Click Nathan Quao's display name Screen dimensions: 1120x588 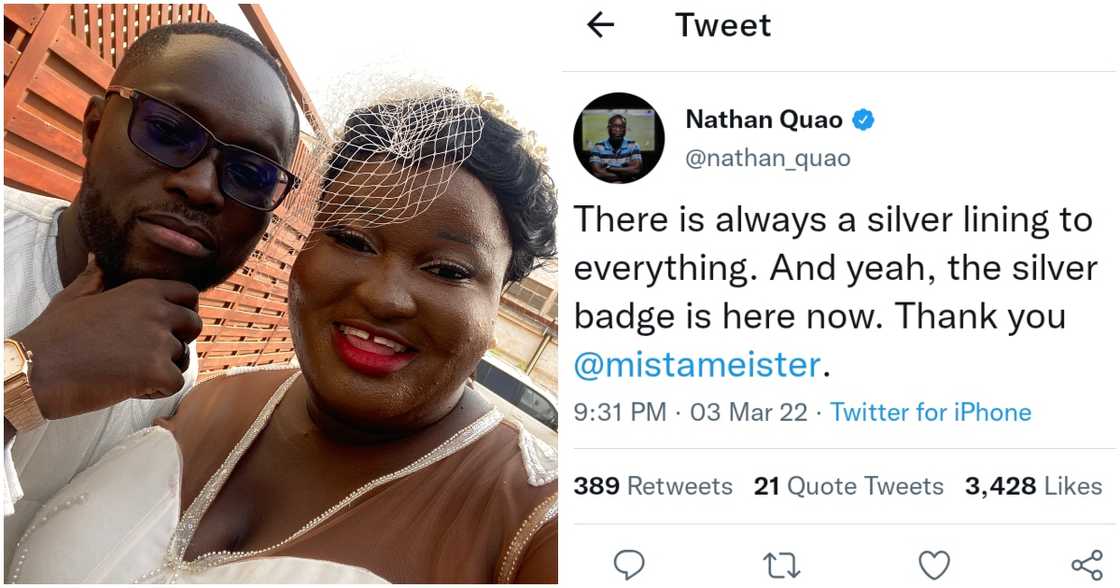[x=766, y=119]
